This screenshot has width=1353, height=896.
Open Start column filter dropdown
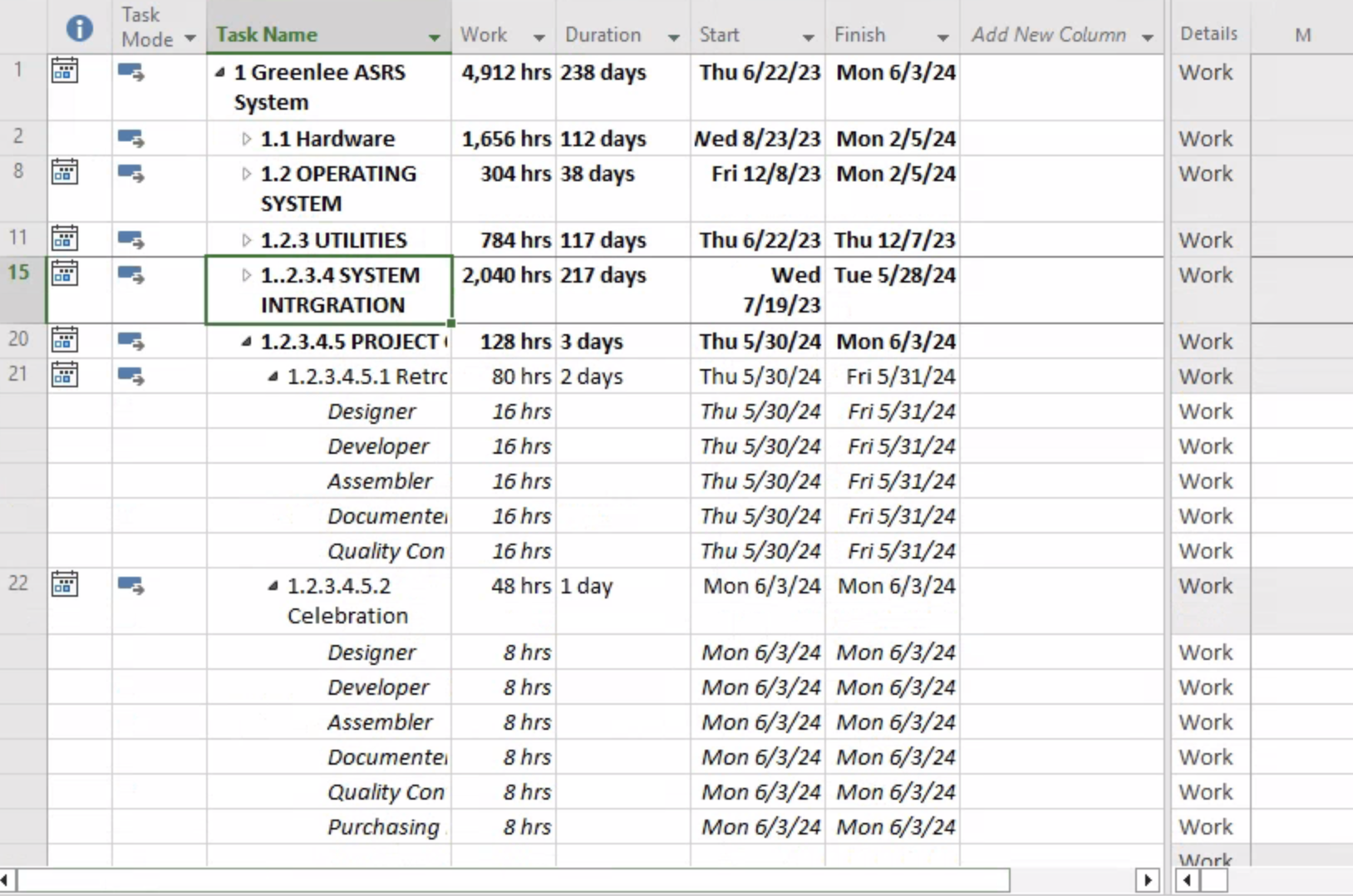pyautogui.click(x=808, y=38)
